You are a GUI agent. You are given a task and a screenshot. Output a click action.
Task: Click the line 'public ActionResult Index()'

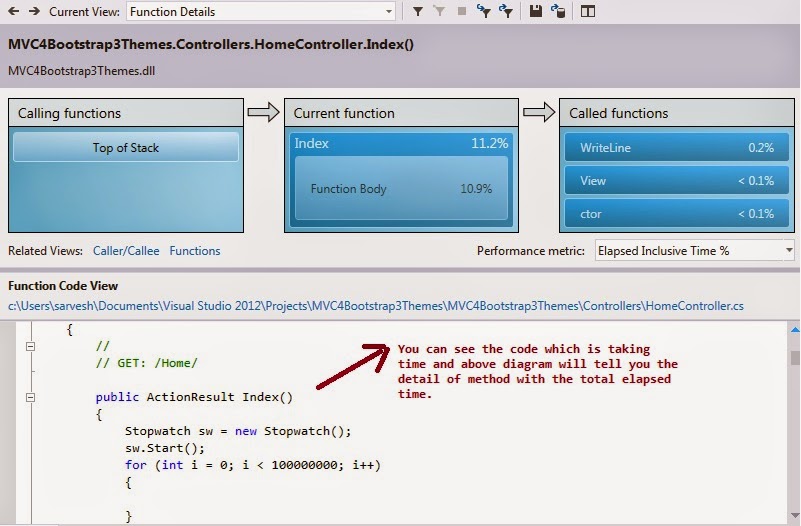pos(194,397)
